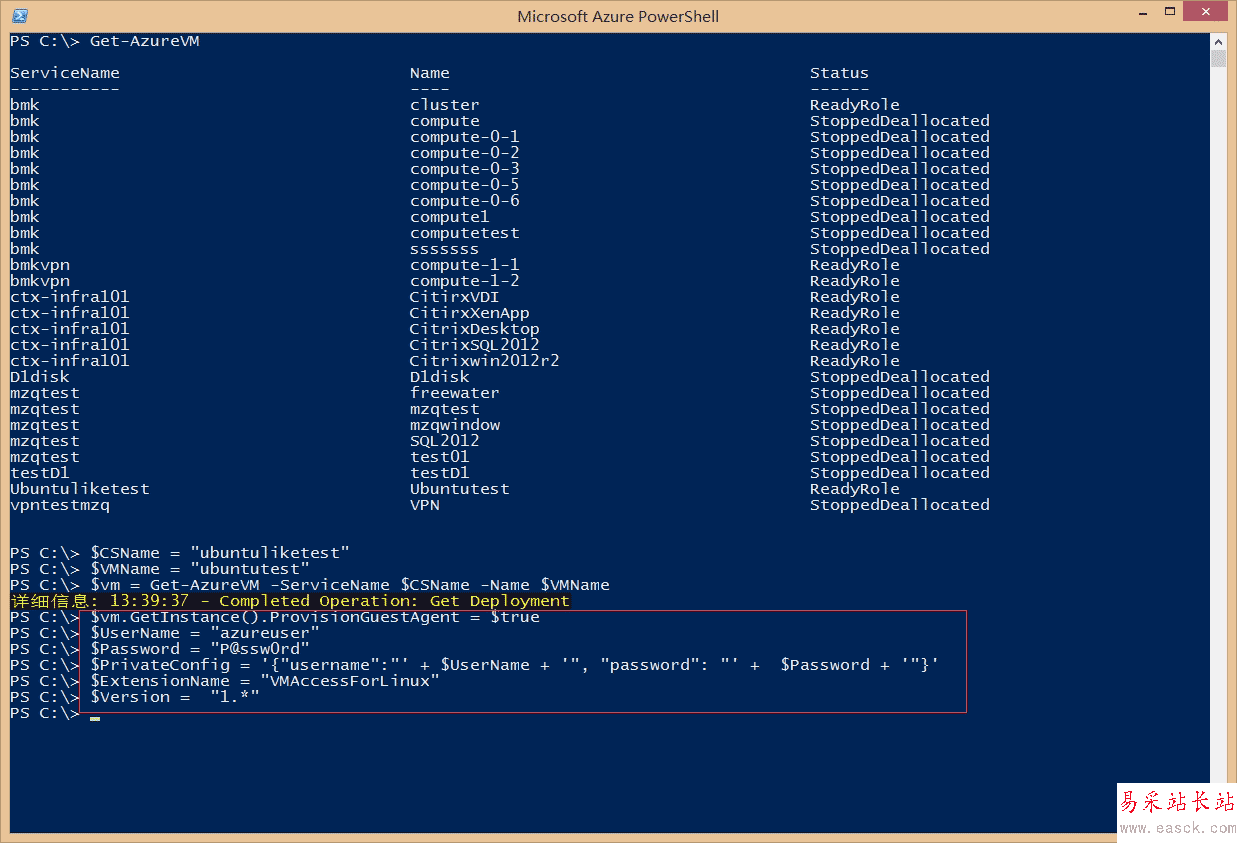Click the window title text

(618, 16)
